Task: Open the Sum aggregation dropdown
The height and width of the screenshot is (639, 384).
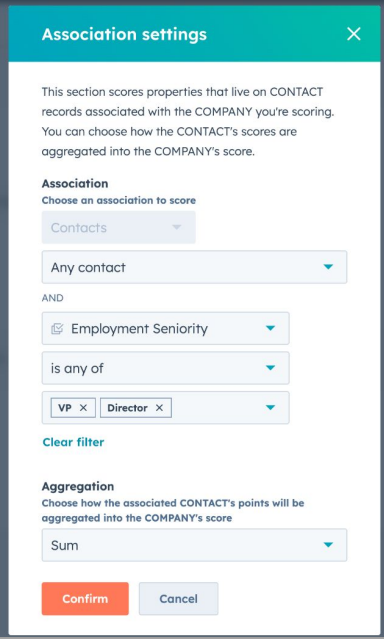Action: coord(194,545)
